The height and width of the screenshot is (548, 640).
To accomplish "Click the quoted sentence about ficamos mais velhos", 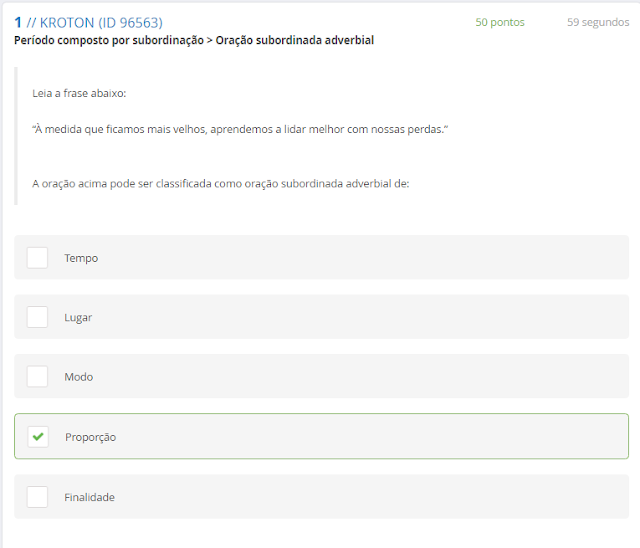I will click(x=240, y=130).
